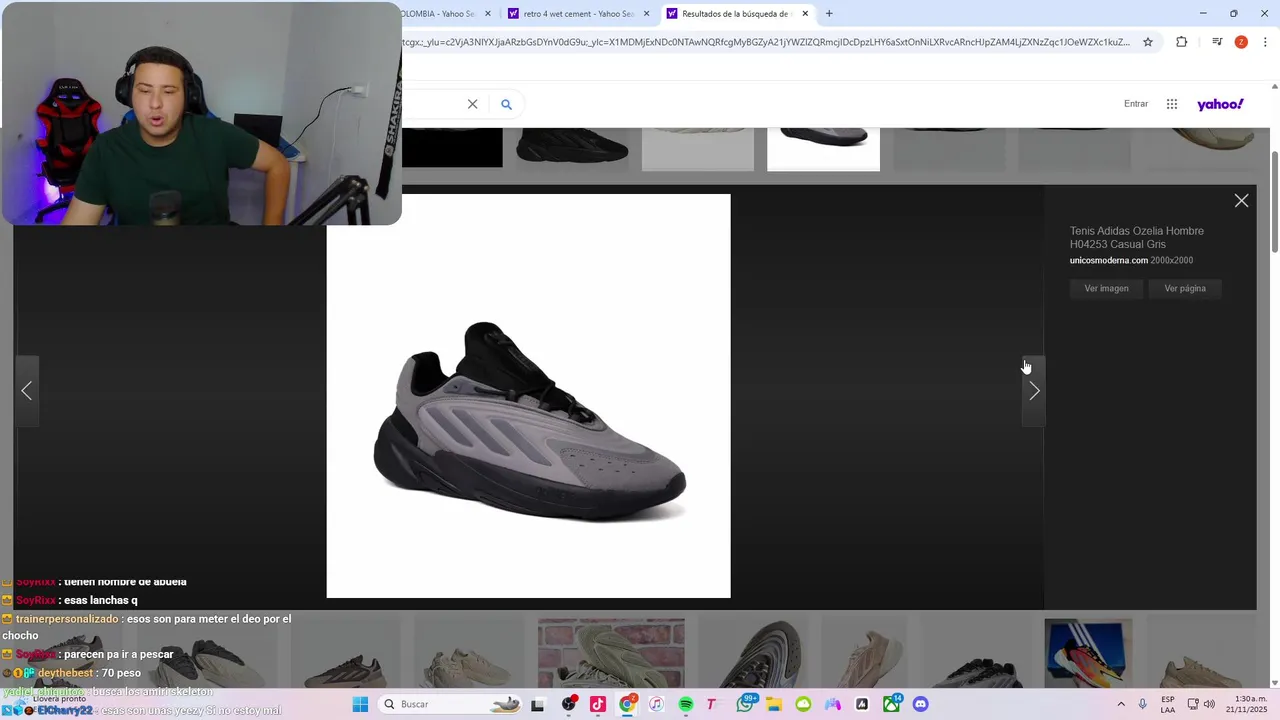
Task: Open the Tenis Adidas Ozelia title link
Action: click(x=1137, y=237)
